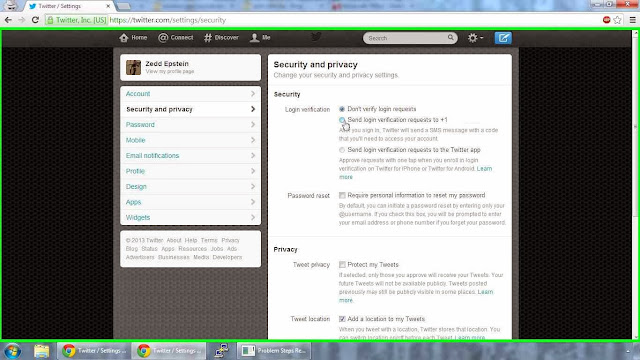Open File Explorer from taskbar
640x360 pixels.
pos(41,351)
